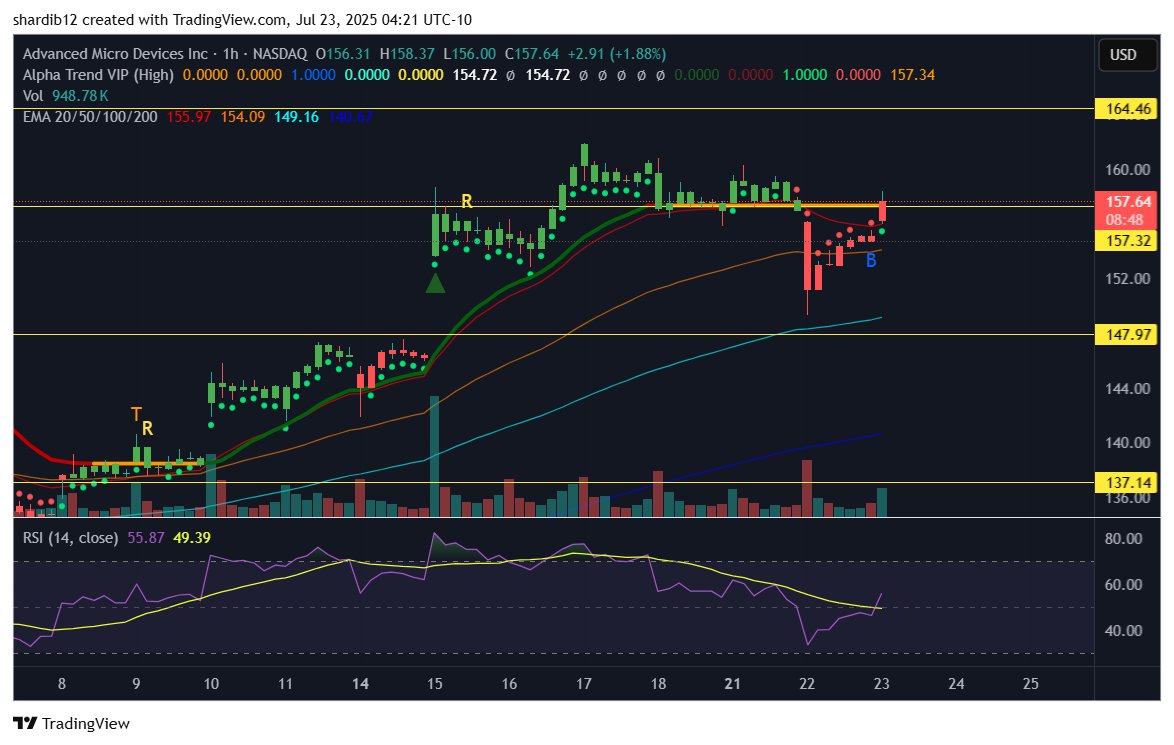The height and width of the screenshot is (745, 1174).
Task: Click date 21 on the time axis
Action: (x=732, y=684)
